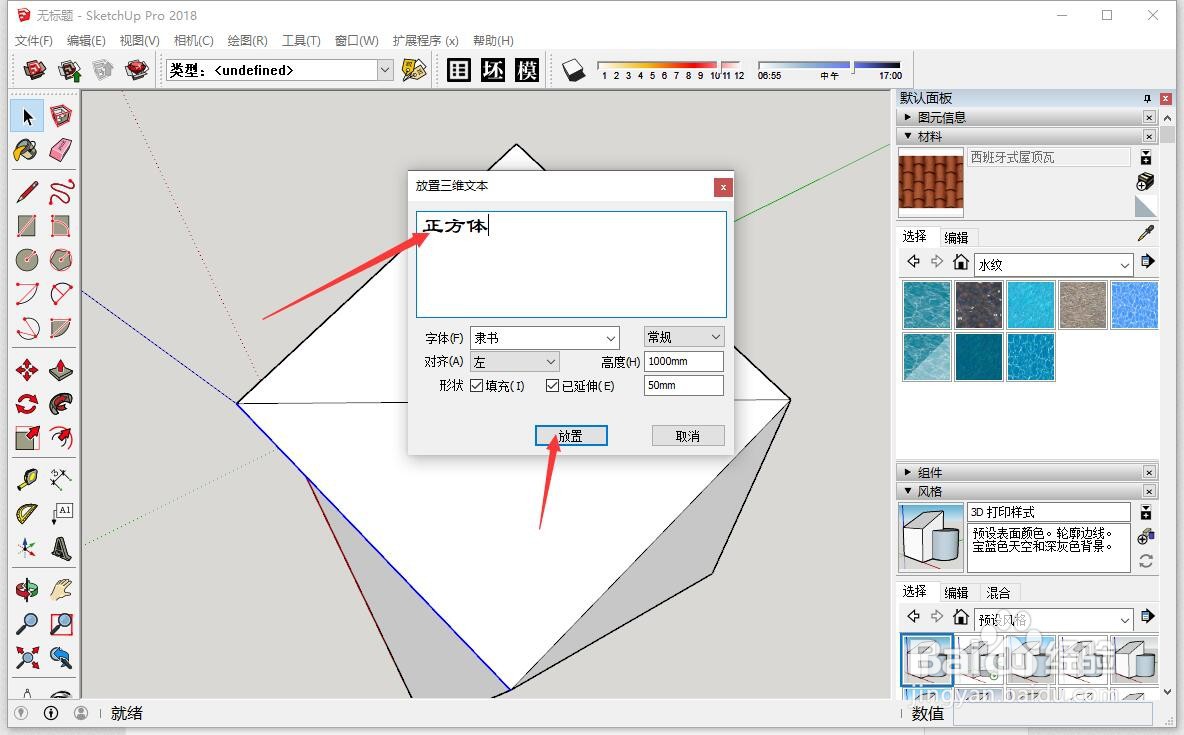Activate the Tape Measure tool
The image size is (1184, 735).
coord(27,477)
